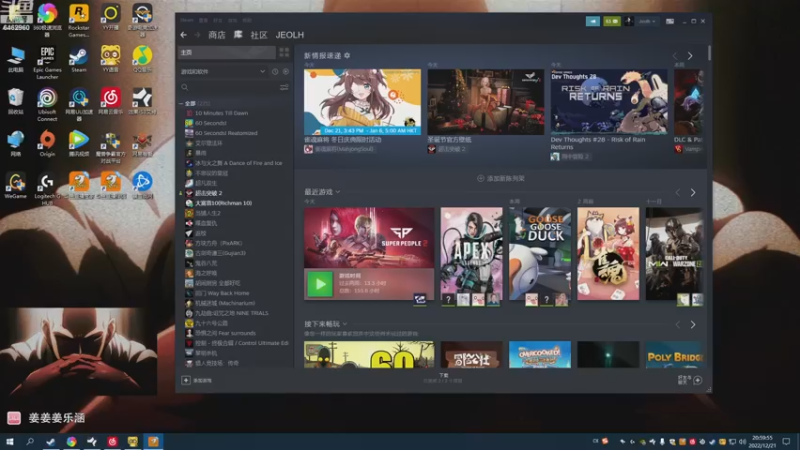The height and width of the screenshot is (450, 800).
Task: Click the green inbox notification button
Action: point(611,21)
